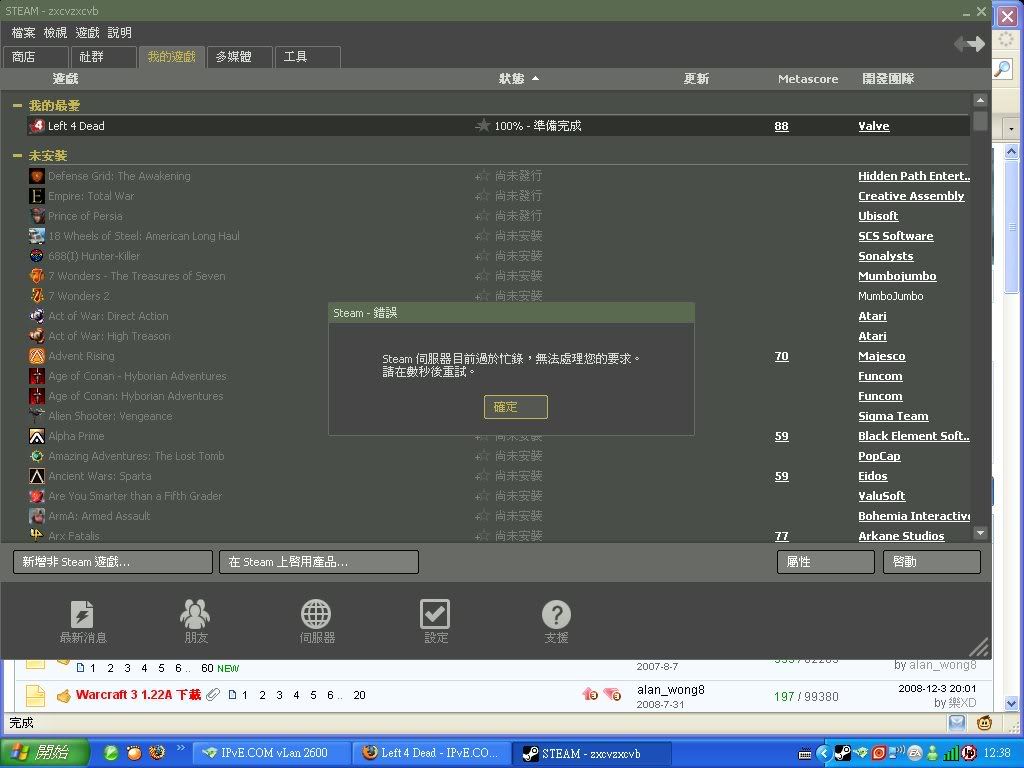Sort by the 狀態 status column header
Image resolution: width=1024 pixels, height=768 pixels.
[511, 79]
